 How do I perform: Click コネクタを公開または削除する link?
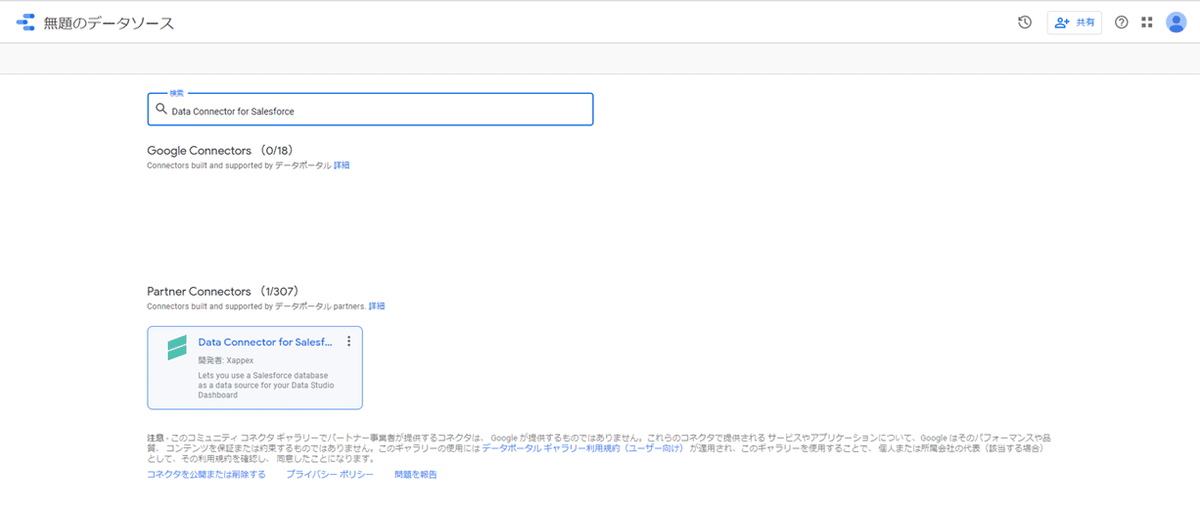tap(206, 474)
